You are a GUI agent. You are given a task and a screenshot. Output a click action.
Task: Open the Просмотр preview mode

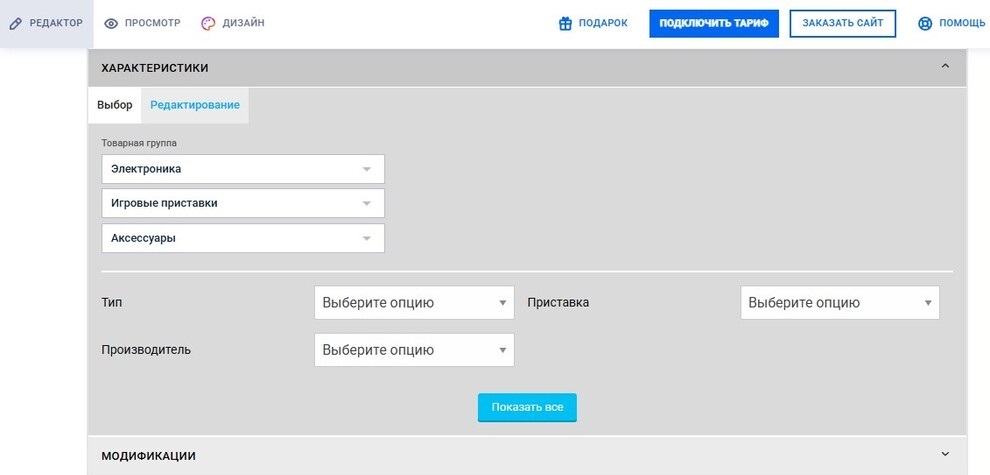(142, 23)
